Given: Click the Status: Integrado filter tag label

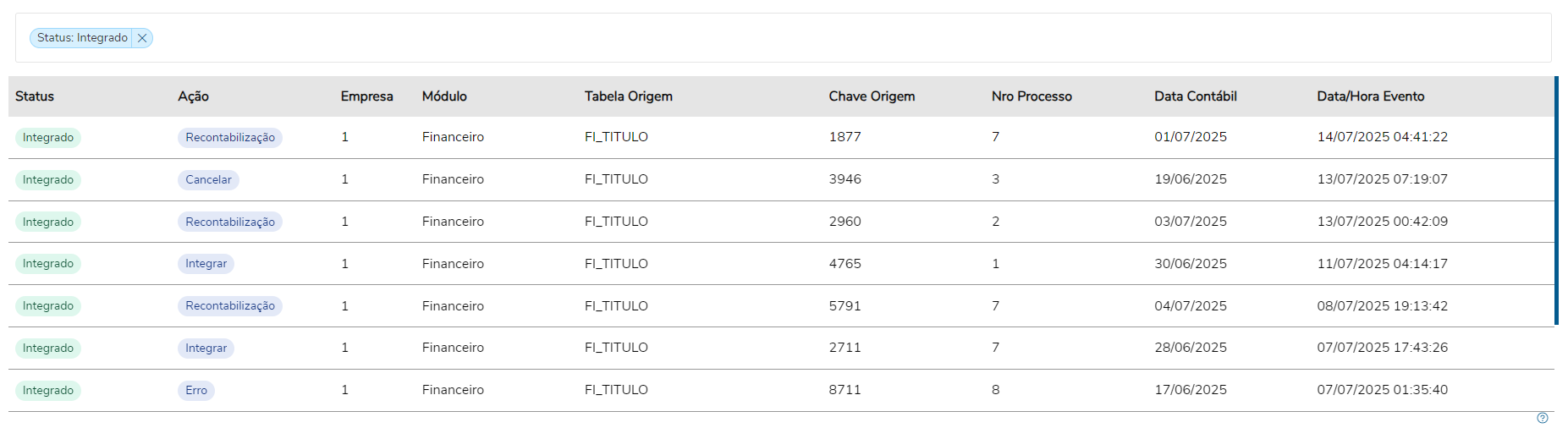Looking at the screenshot, I should pyautogui.click(x=82, y=38).
